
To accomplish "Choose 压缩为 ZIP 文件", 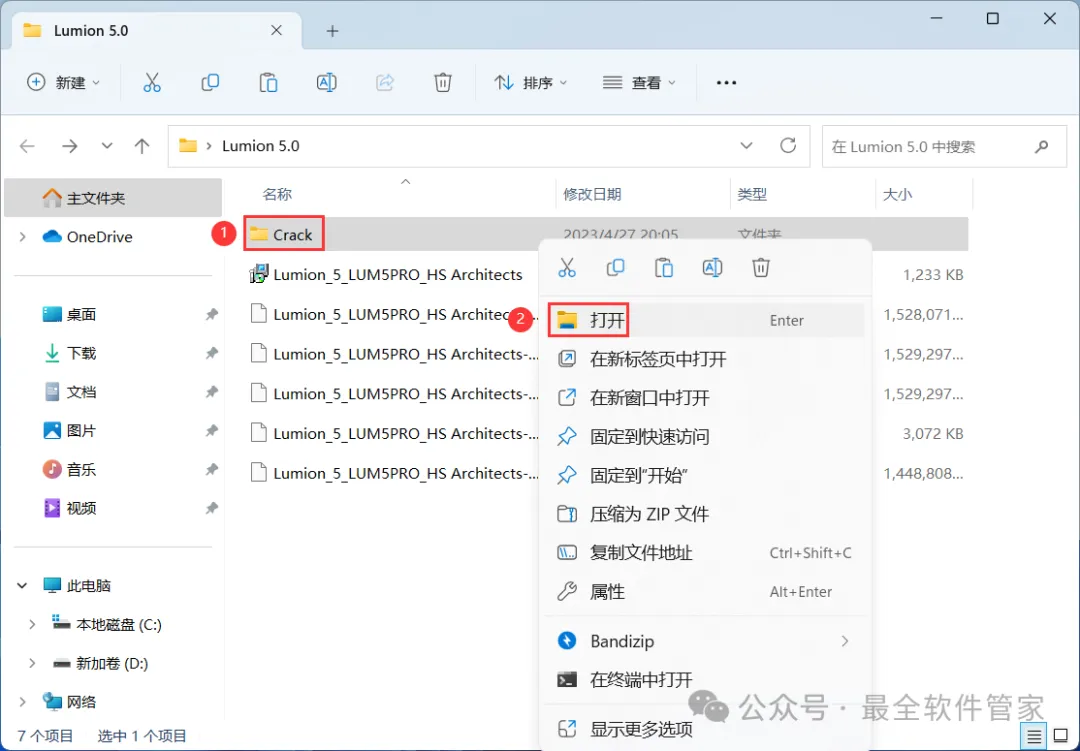I will [705, 514].
